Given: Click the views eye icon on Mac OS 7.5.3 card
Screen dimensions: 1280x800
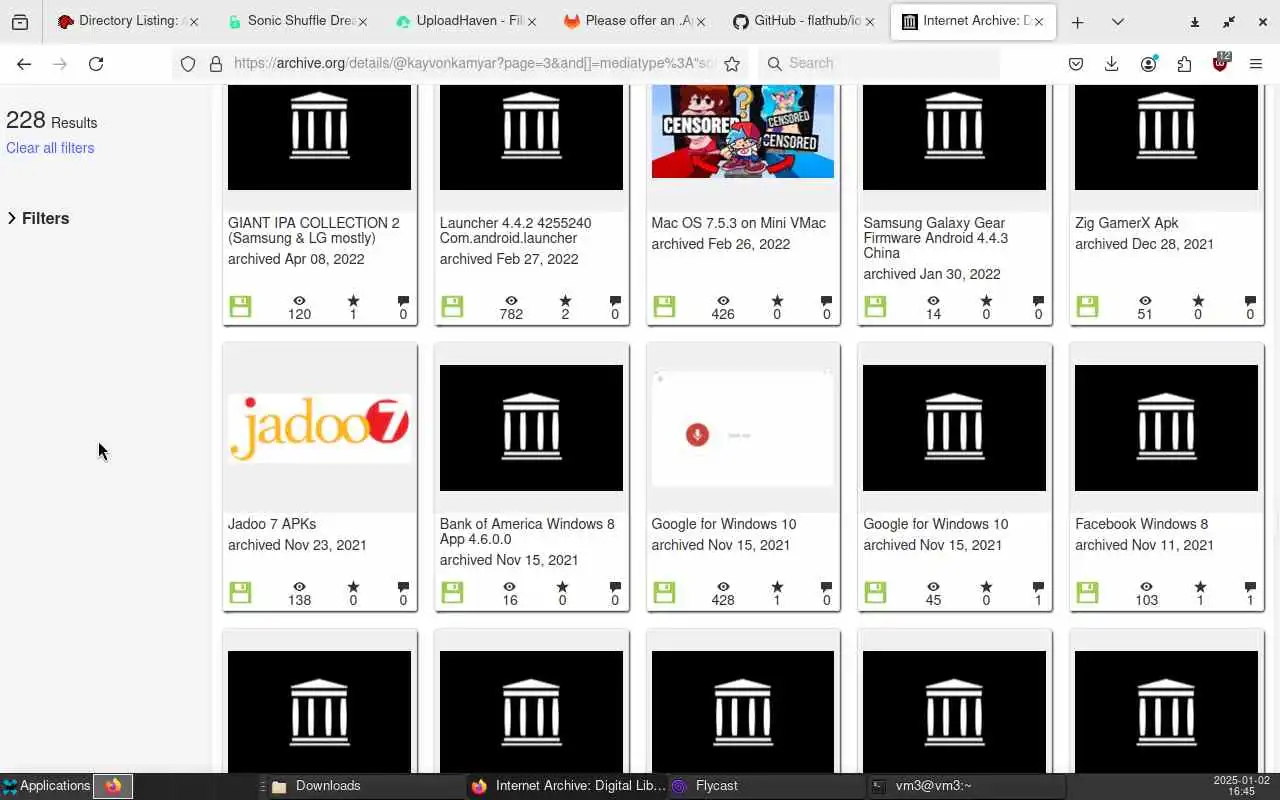Looking at the screenshot, I should [x=723, y=300].
